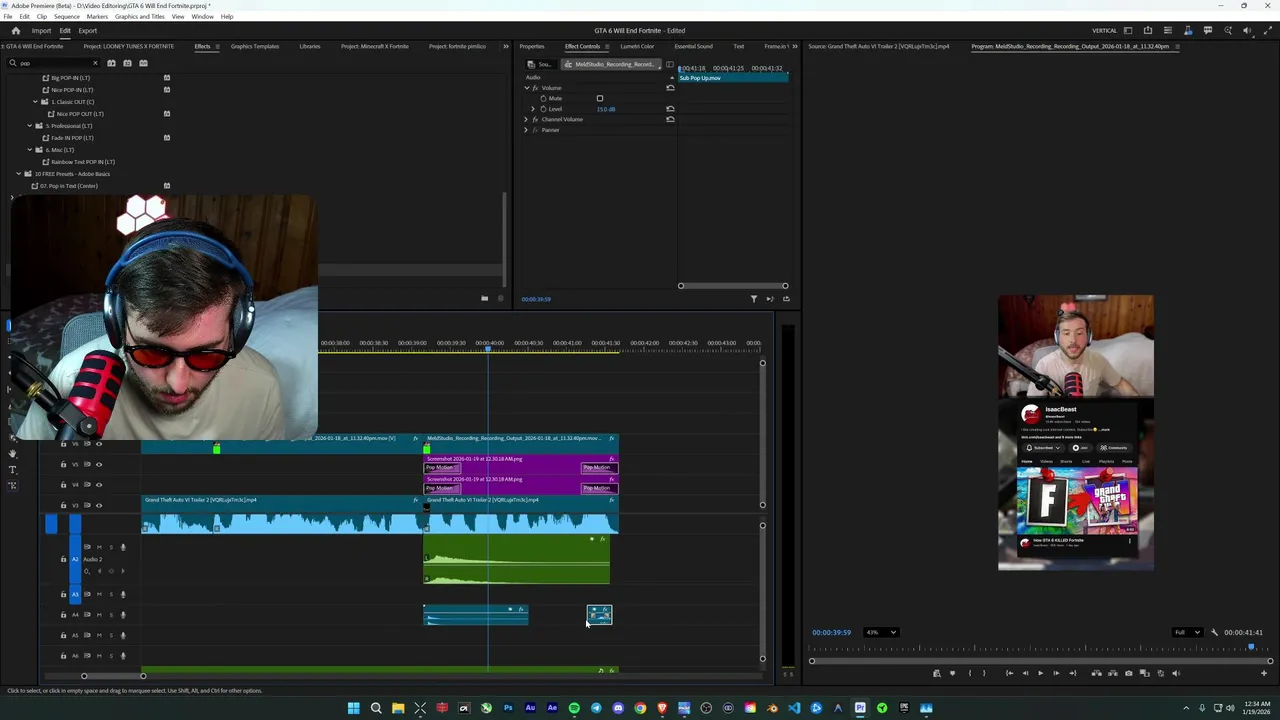Go to In point in program monitor

1009,673
